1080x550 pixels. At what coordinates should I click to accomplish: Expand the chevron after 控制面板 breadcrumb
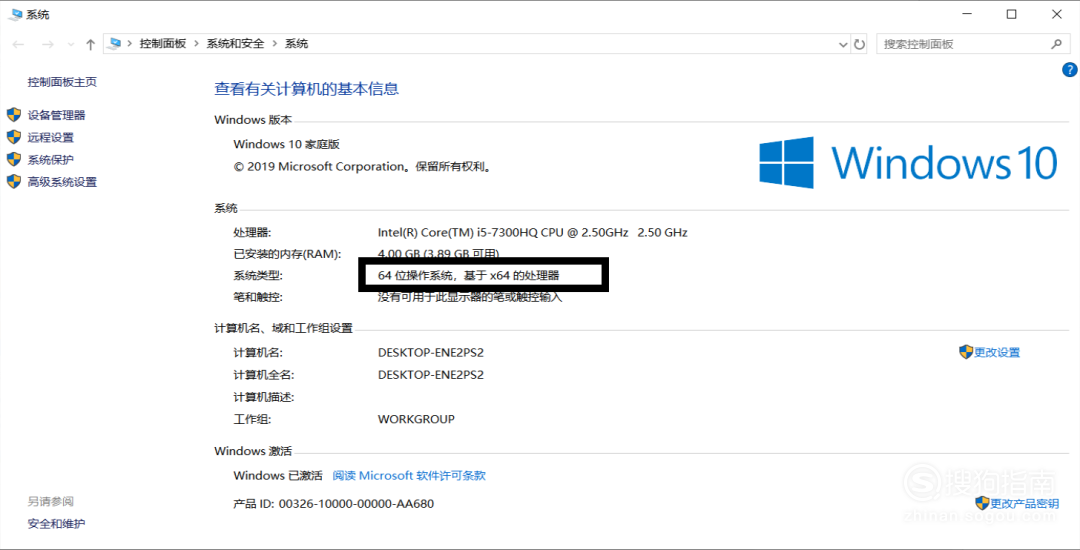197,43
